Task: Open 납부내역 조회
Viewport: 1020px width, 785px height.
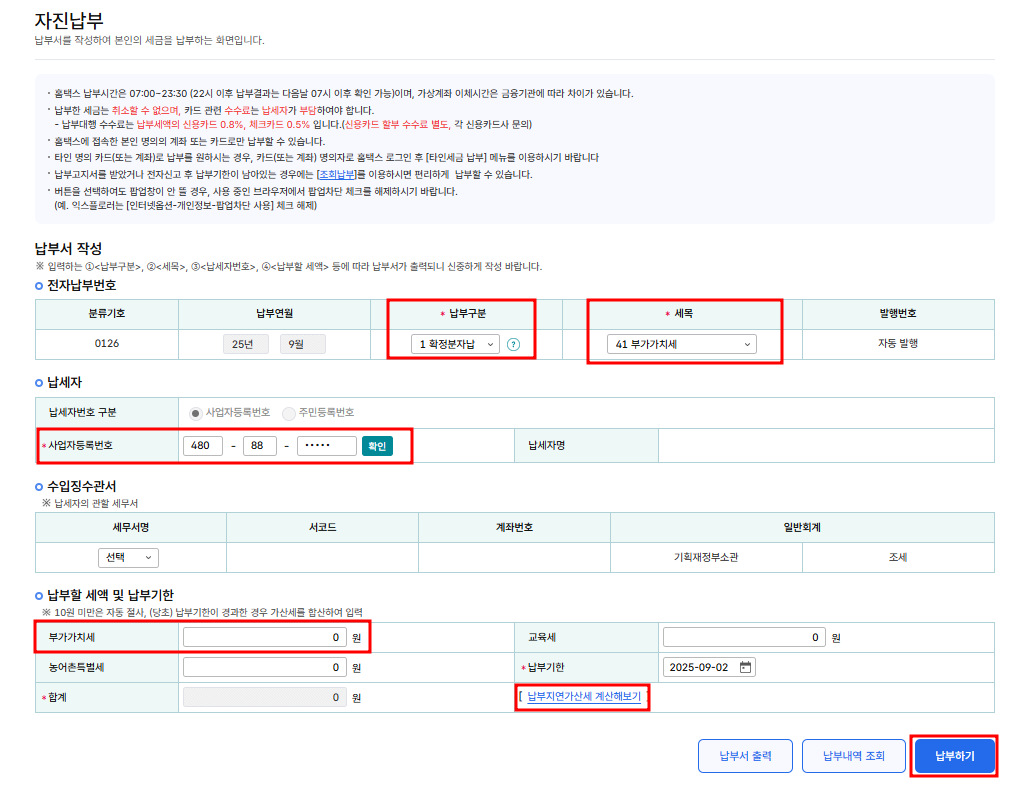Action: click(853, 756)
